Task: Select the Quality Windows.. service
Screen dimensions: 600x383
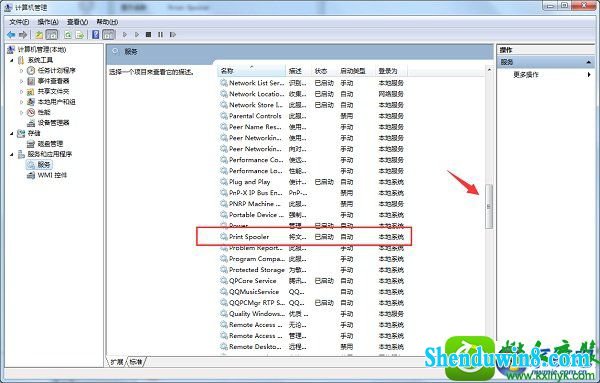Action: [312, 314]
